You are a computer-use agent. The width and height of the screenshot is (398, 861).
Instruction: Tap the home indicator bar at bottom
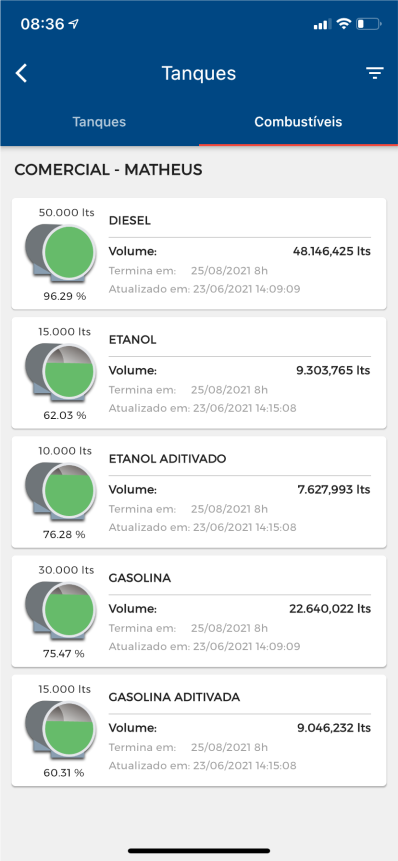[199, 851]
